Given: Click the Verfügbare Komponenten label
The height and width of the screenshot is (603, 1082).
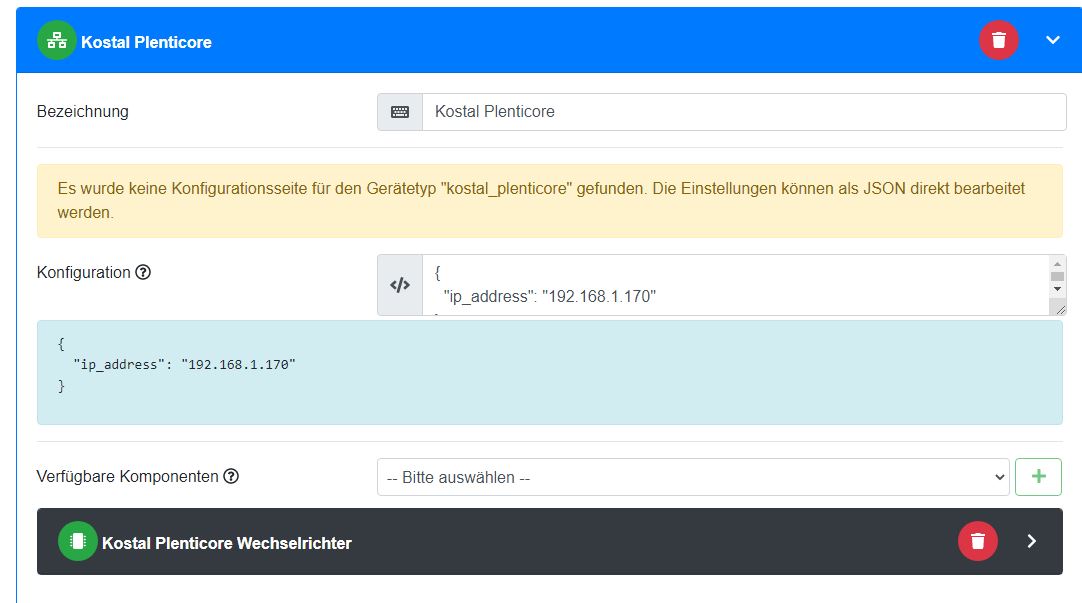Looking at the screenshot, I should [128, 477].
